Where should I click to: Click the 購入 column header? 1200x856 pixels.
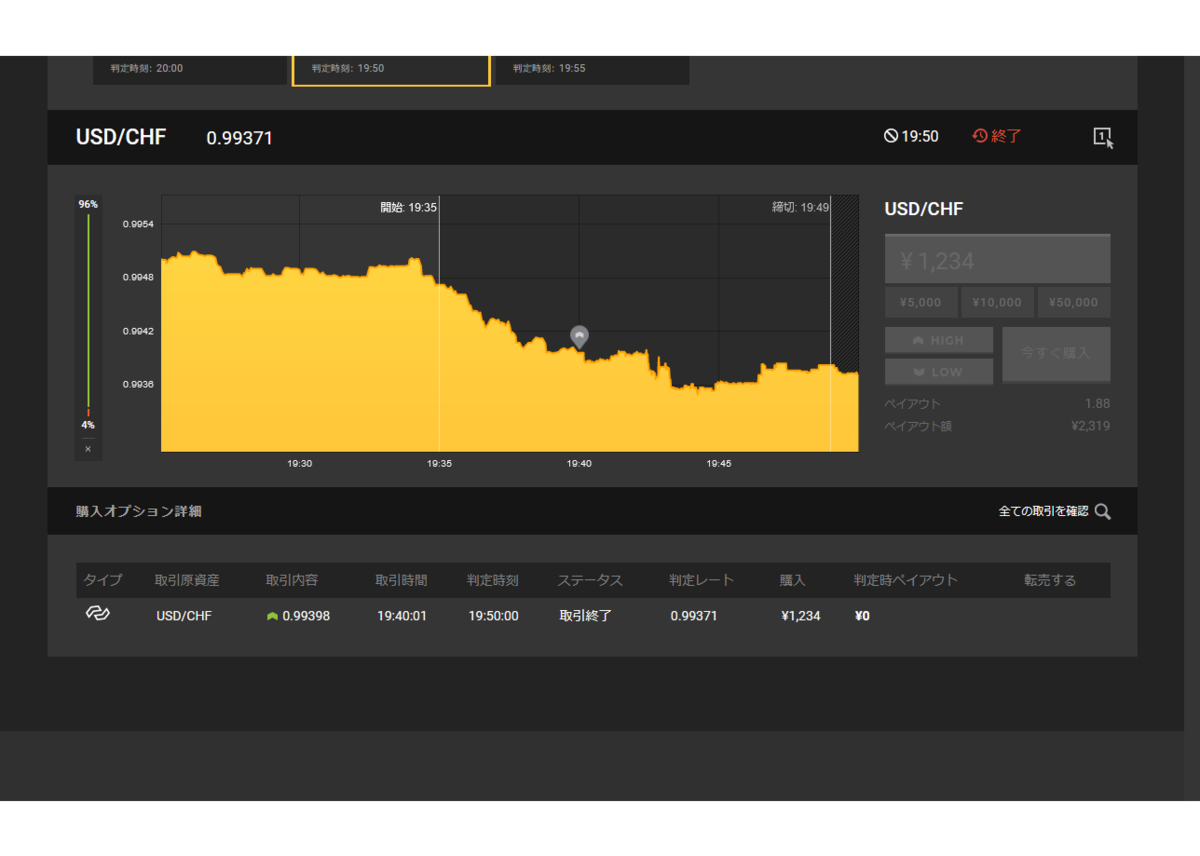(x=792, y=580)
